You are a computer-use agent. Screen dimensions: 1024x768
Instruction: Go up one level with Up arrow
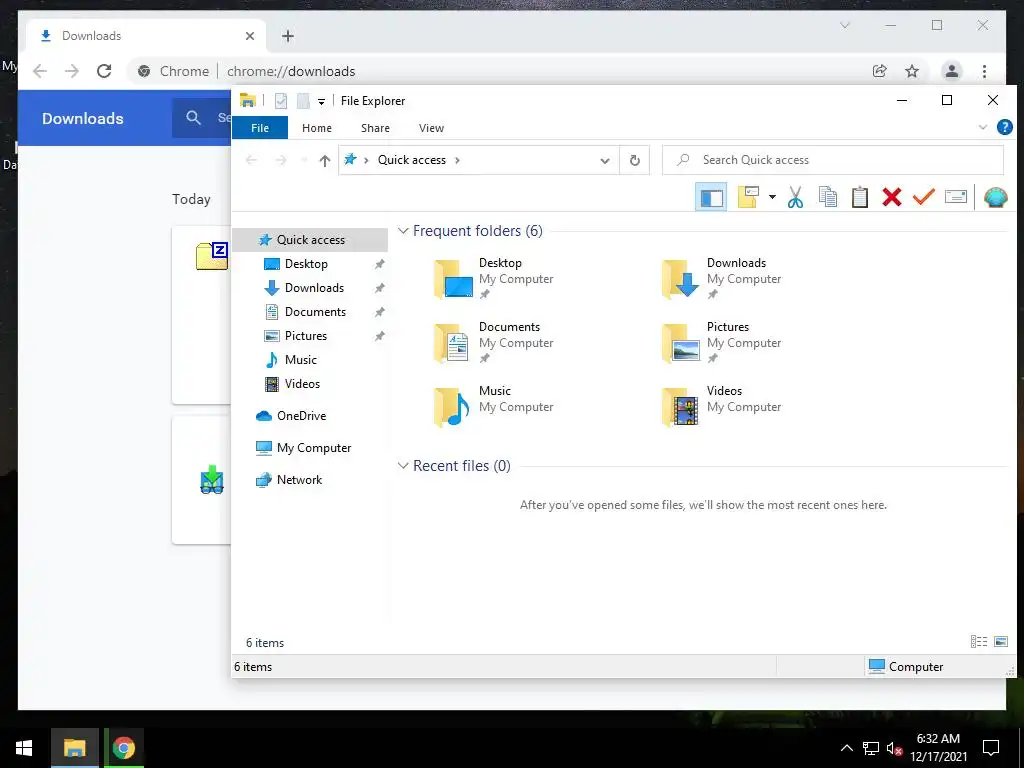point(325,161)
